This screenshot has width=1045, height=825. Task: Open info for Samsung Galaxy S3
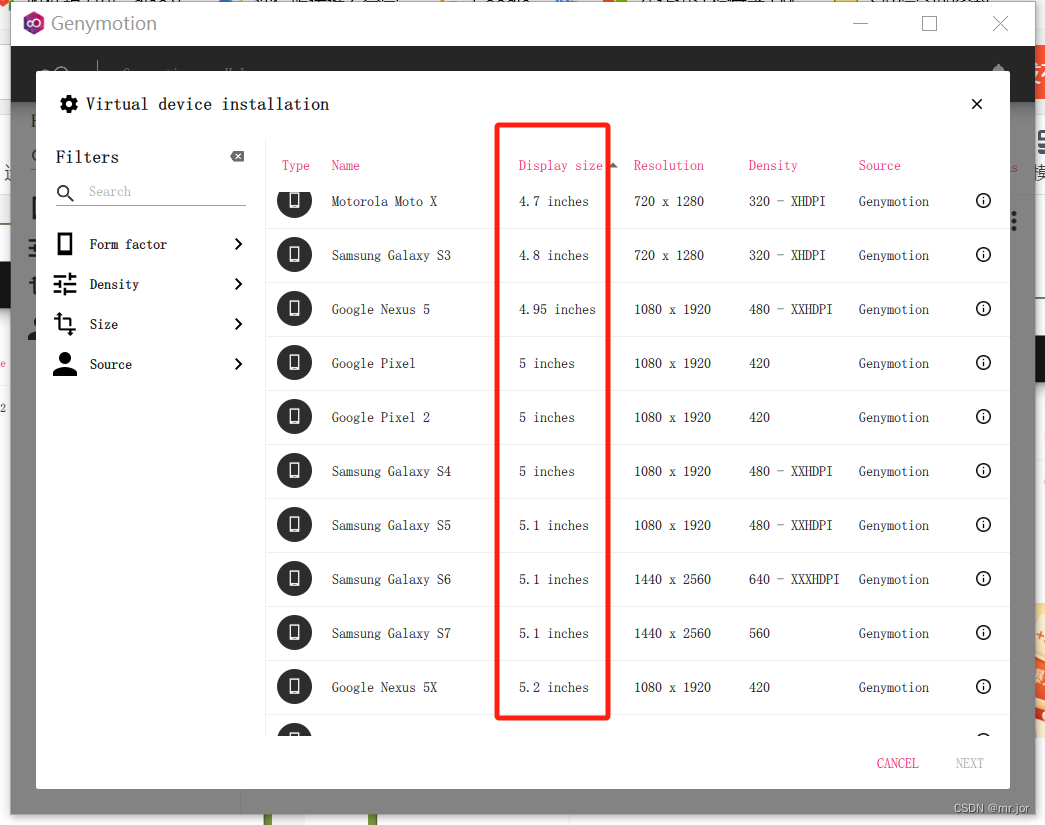983,255
